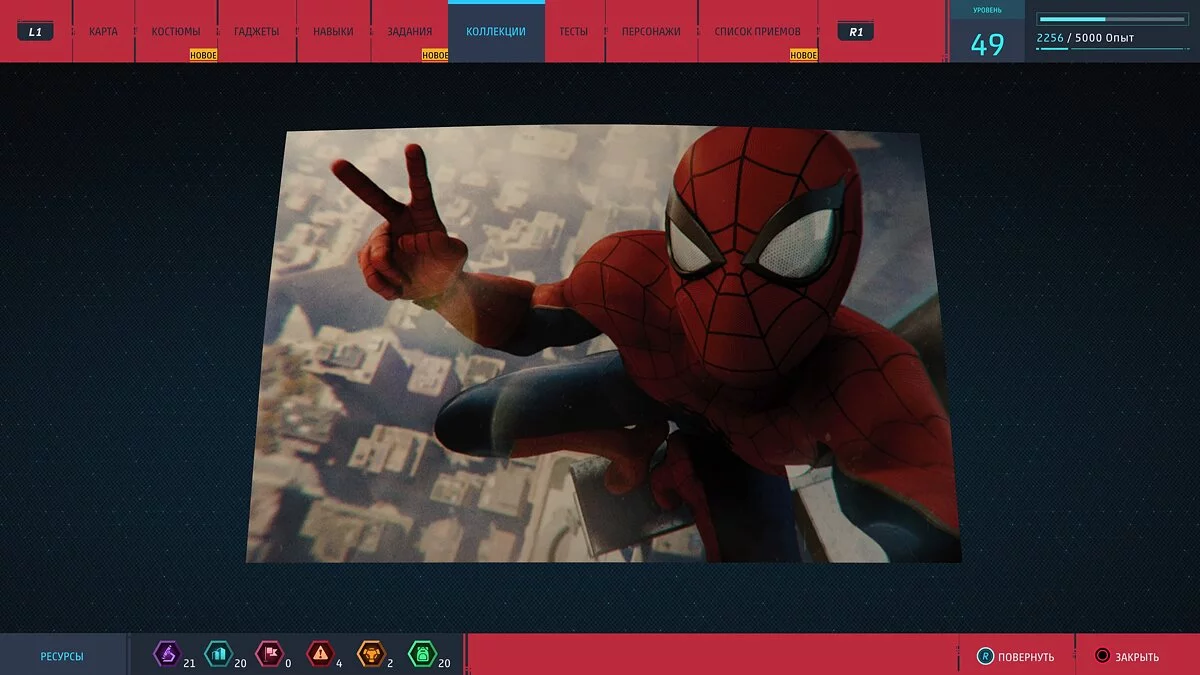Image resolution: width=1200 pixels, height=675 pixels.
Task: Click the red warning triangle crime token
Action: tap(319, 655)
